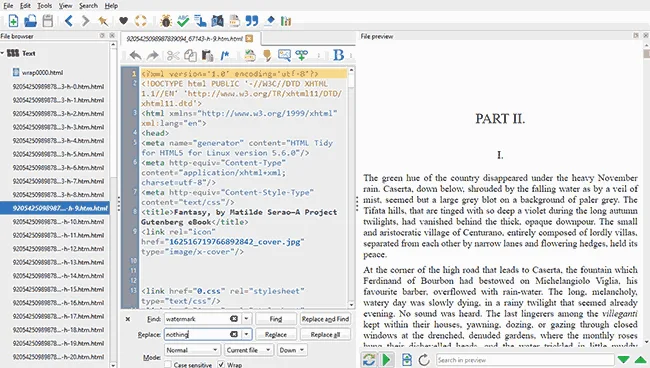650x368 pixels.
Task: Click the blue Bold B icon
Action: (339, 55)
